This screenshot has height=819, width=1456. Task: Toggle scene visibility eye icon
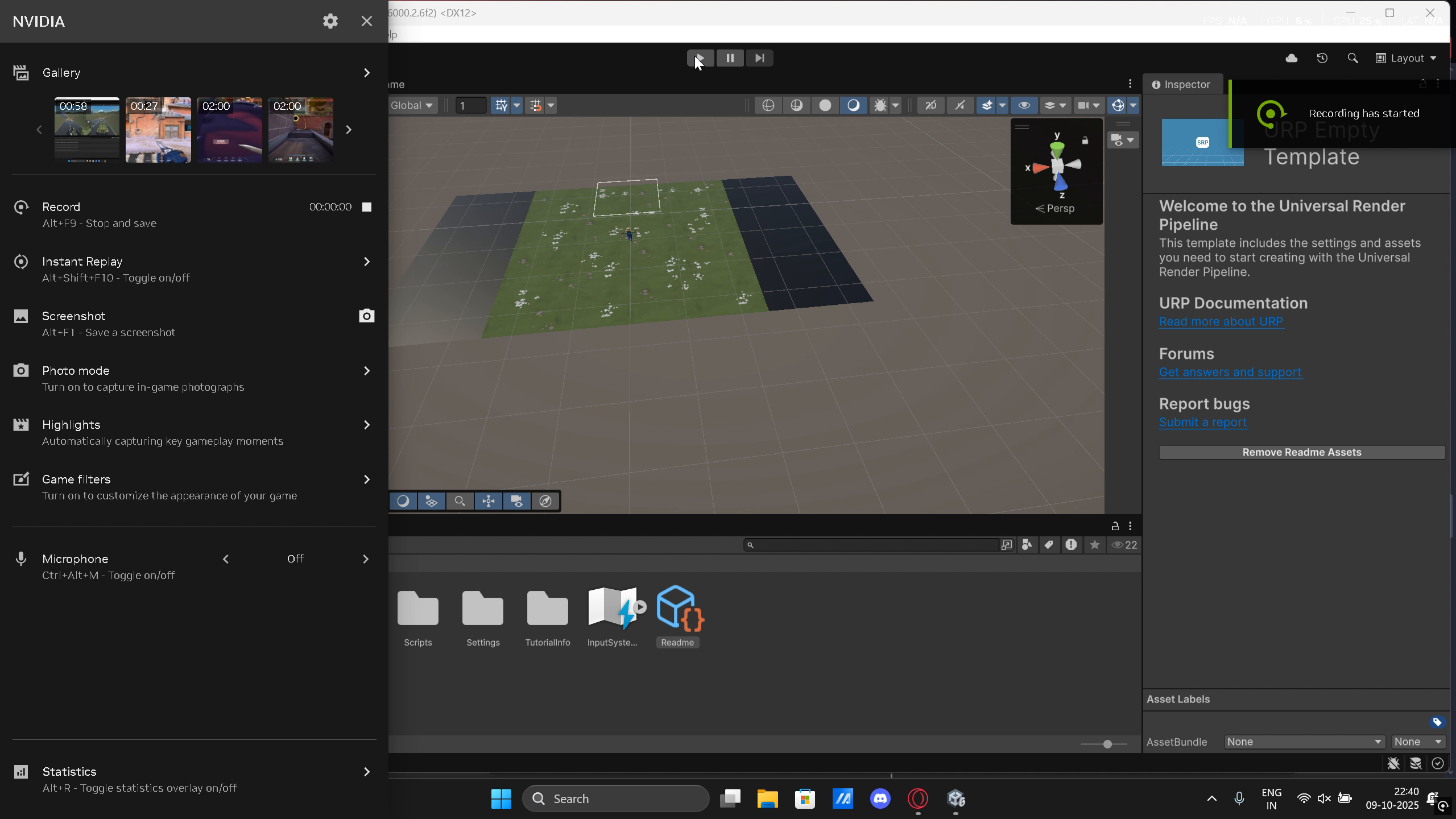pos(1024,105)
